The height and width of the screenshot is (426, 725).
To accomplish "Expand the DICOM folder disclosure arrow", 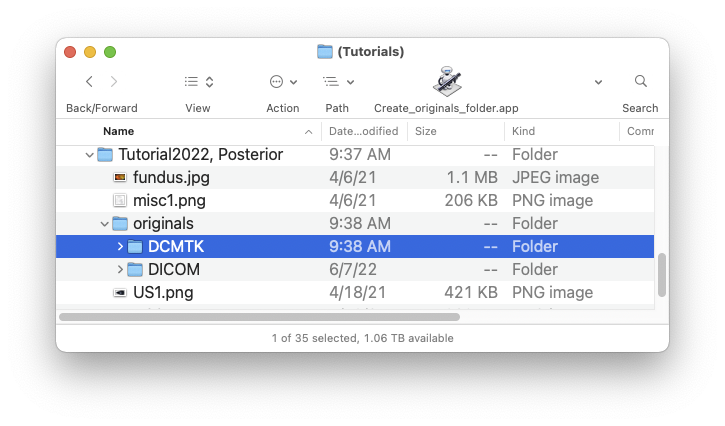I will pos(120,269).
